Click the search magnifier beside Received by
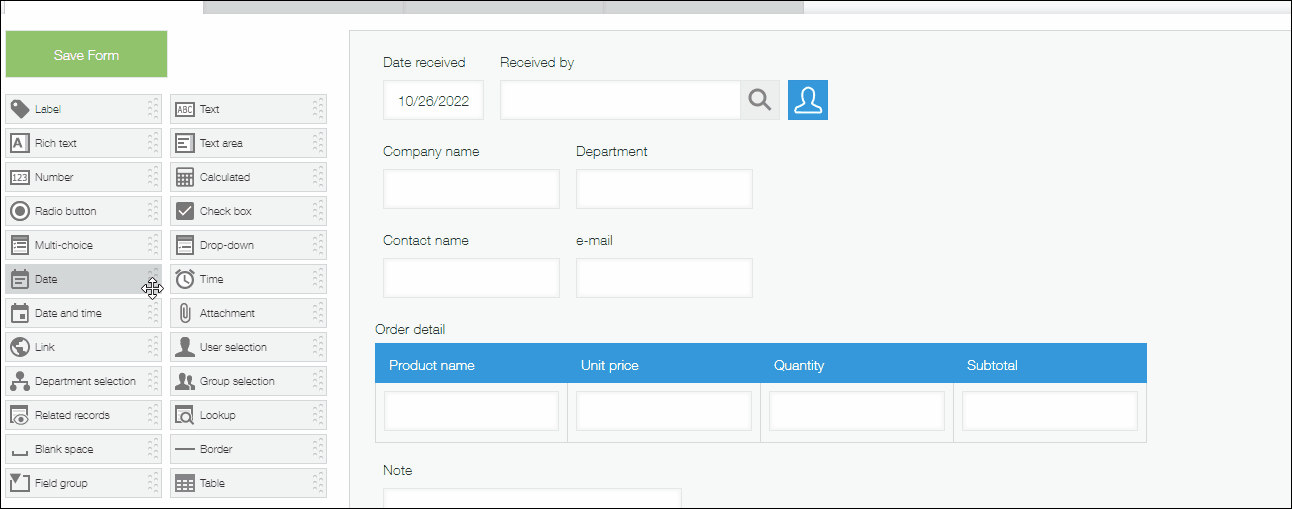The width and height of the screenshot is (1292, 509). (760, 100)
